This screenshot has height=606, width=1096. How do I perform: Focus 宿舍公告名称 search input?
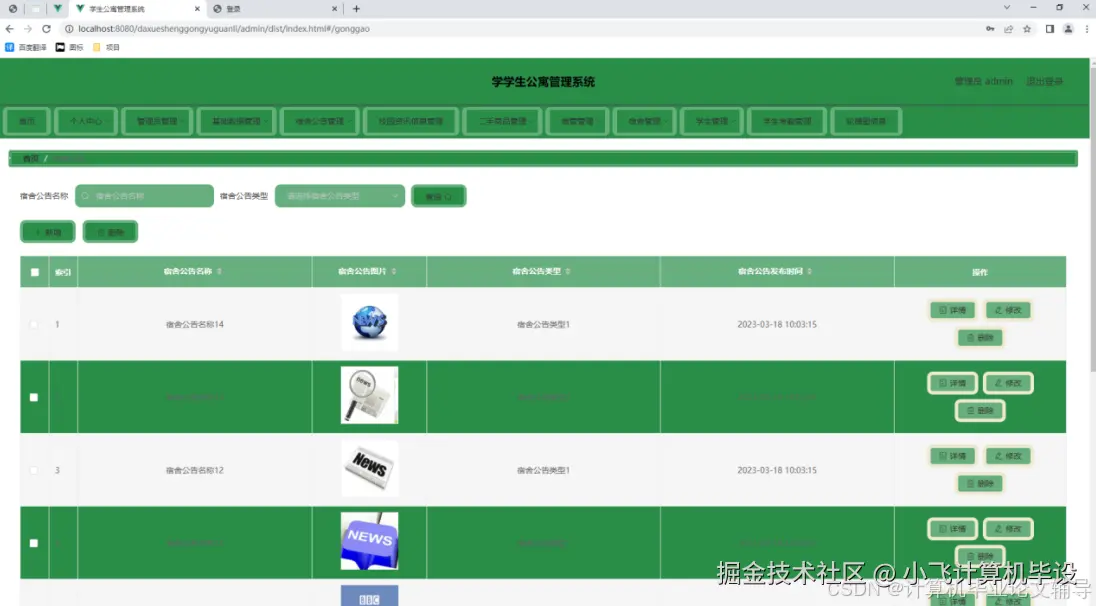pyautogui.click(x=145, y=196)
